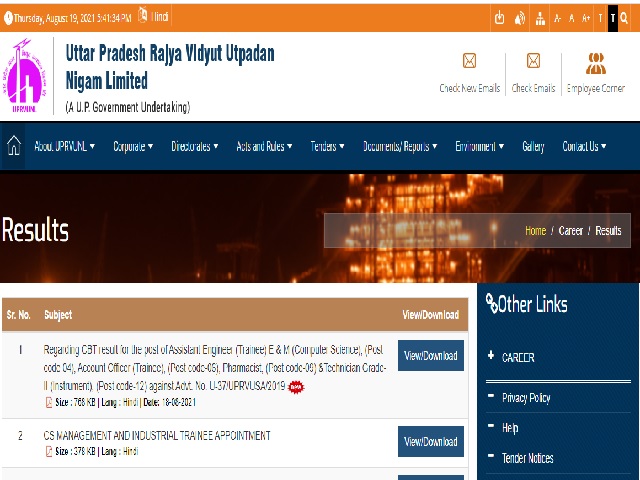The height and width of the screenshot is (480, 640).
Task: Select the light theme T button
Action: (600, 18)
